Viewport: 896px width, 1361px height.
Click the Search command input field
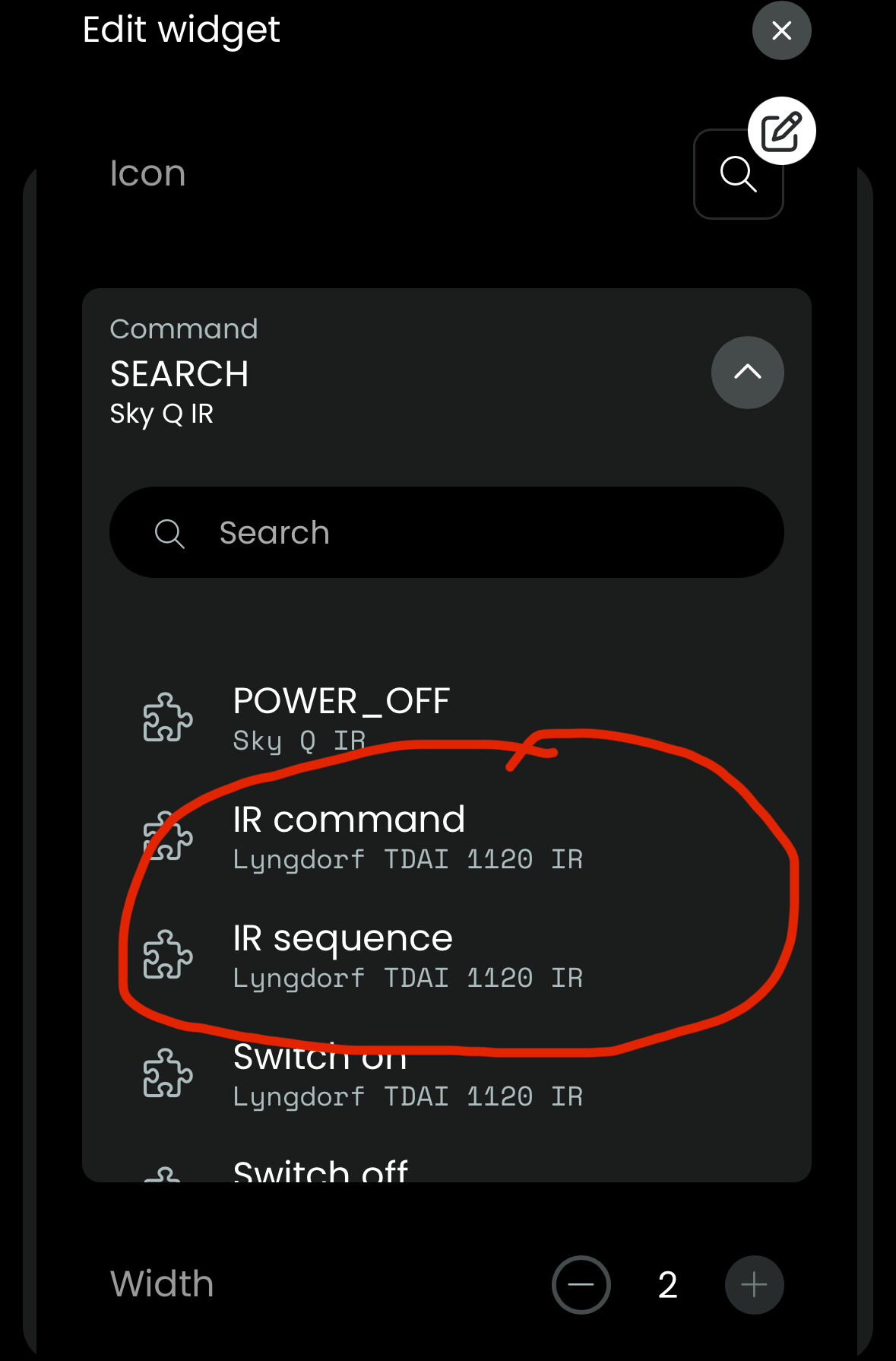point(447,532)
